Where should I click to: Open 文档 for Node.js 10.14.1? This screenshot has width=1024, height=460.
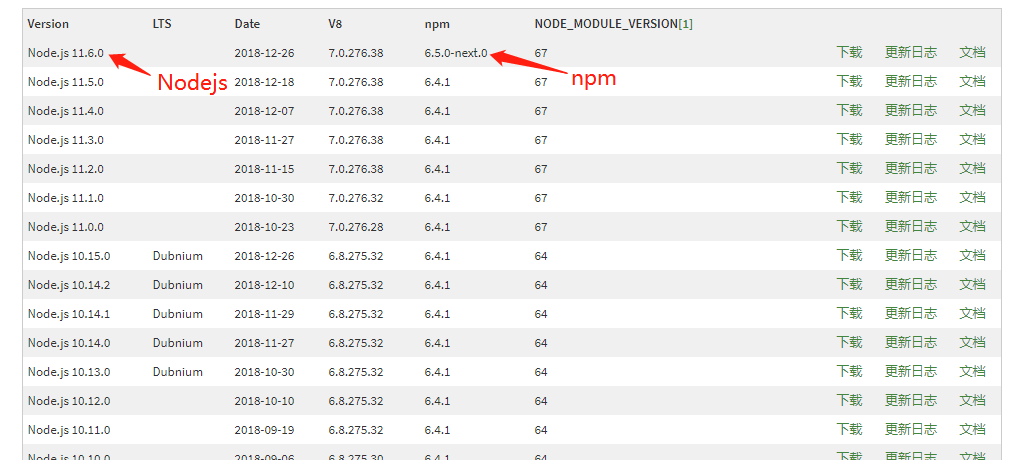pyautogui.click(x=972, y=314)
